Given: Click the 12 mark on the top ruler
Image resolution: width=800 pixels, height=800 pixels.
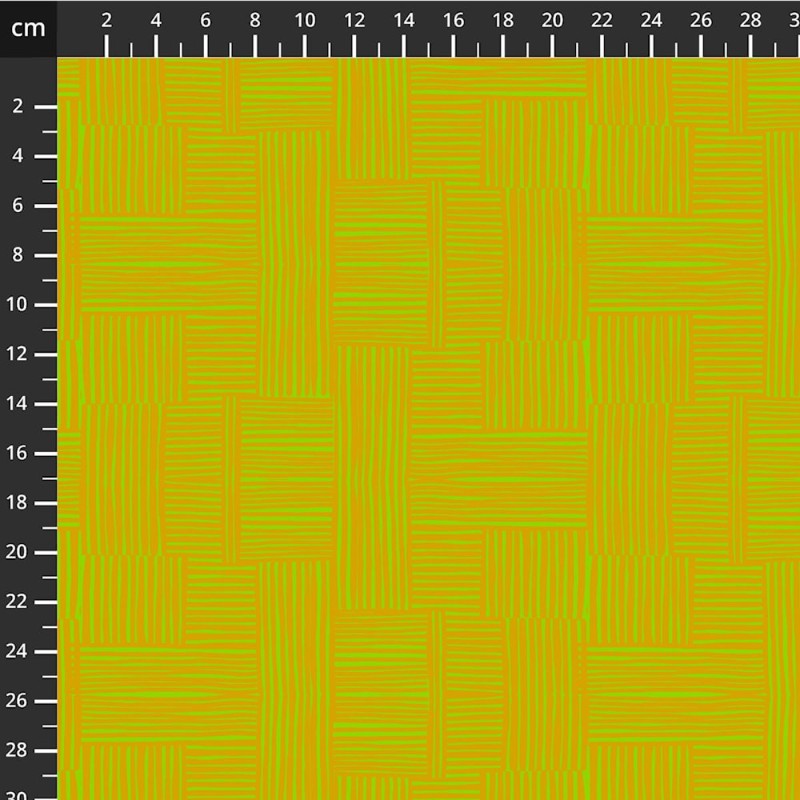Looking at the screenshot, I should tap(354, 22).
